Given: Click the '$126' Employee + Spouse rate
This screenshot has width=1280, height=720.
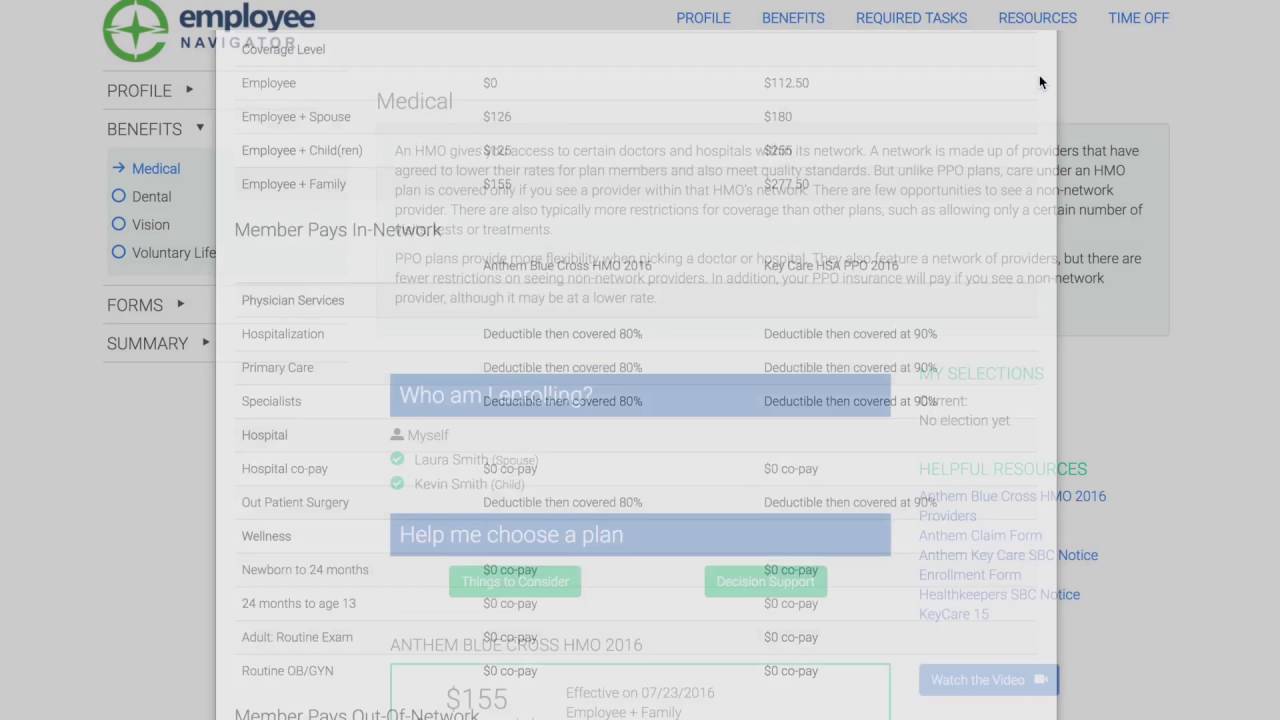Looking at the screenshot, I should [497, 117].
